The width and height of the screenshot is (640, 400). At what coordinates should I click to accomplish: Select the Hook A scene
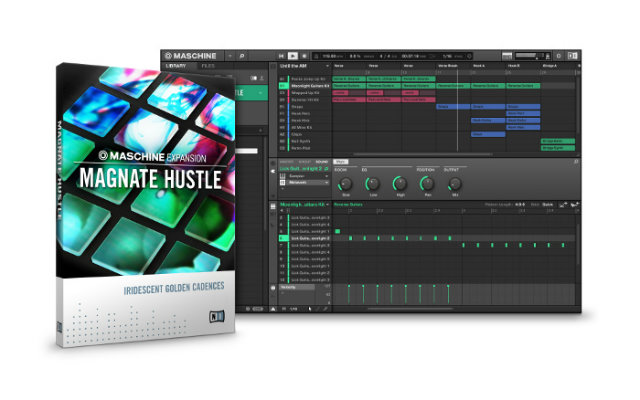click(479, 66)
